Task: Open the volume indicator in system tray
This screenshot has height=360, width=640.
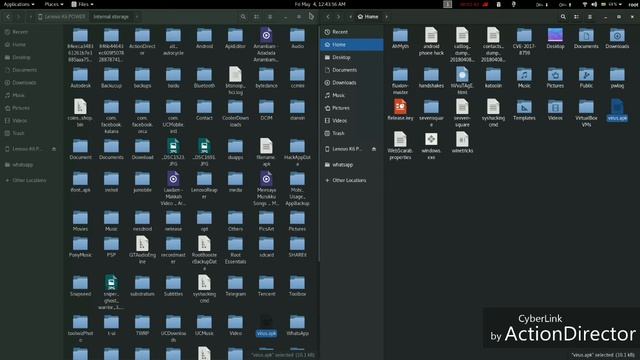Action: click(594, 4)
